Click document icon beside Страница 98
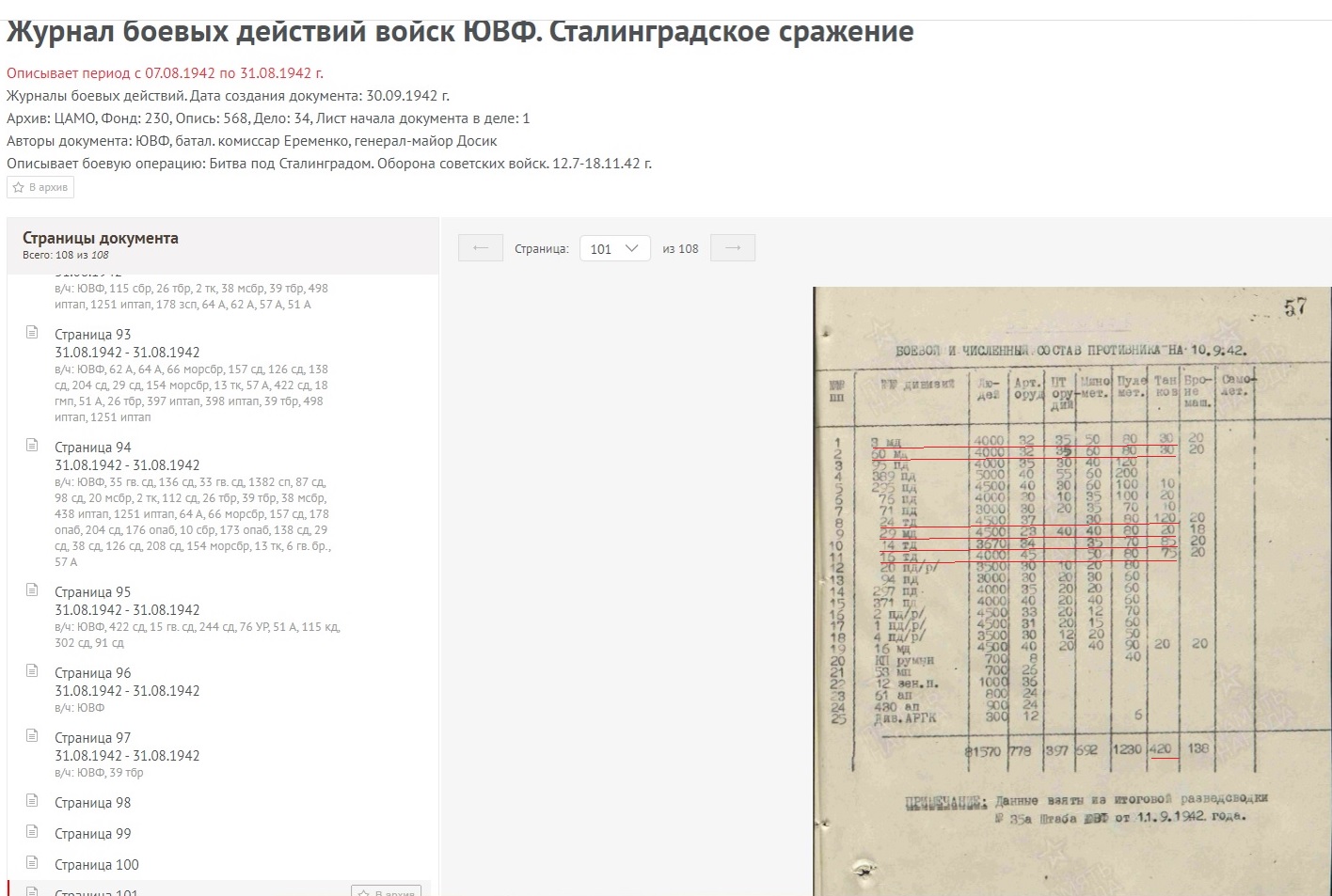The image size is (1332, 896). (32, 800)
